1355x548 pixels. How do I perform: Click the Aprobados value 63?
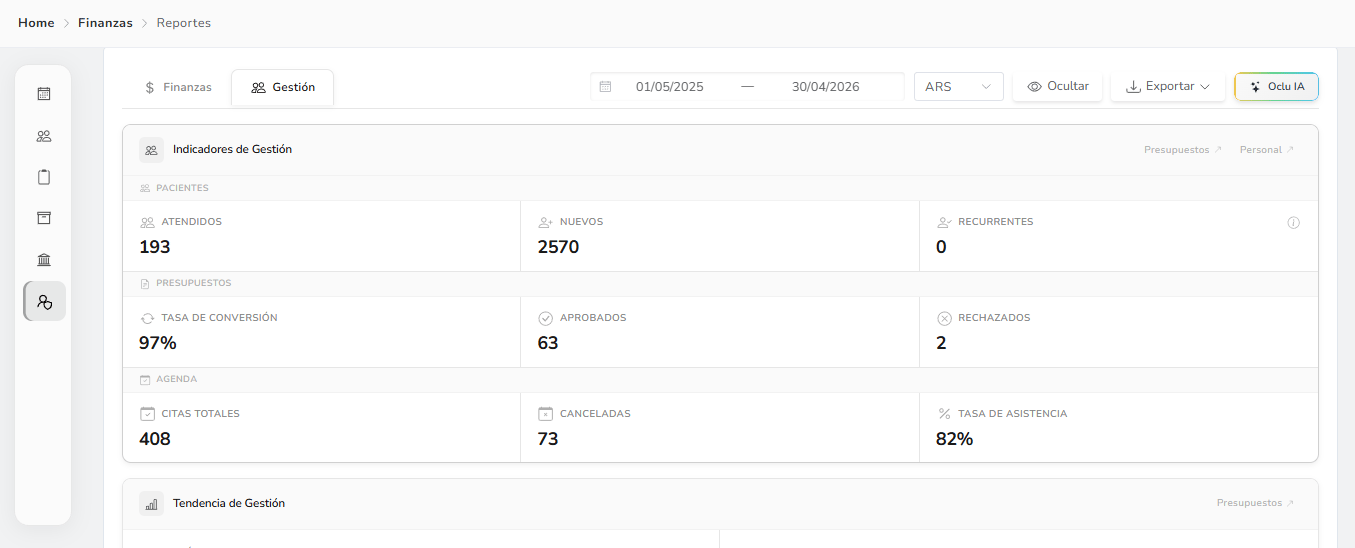[x=548, y=343]
